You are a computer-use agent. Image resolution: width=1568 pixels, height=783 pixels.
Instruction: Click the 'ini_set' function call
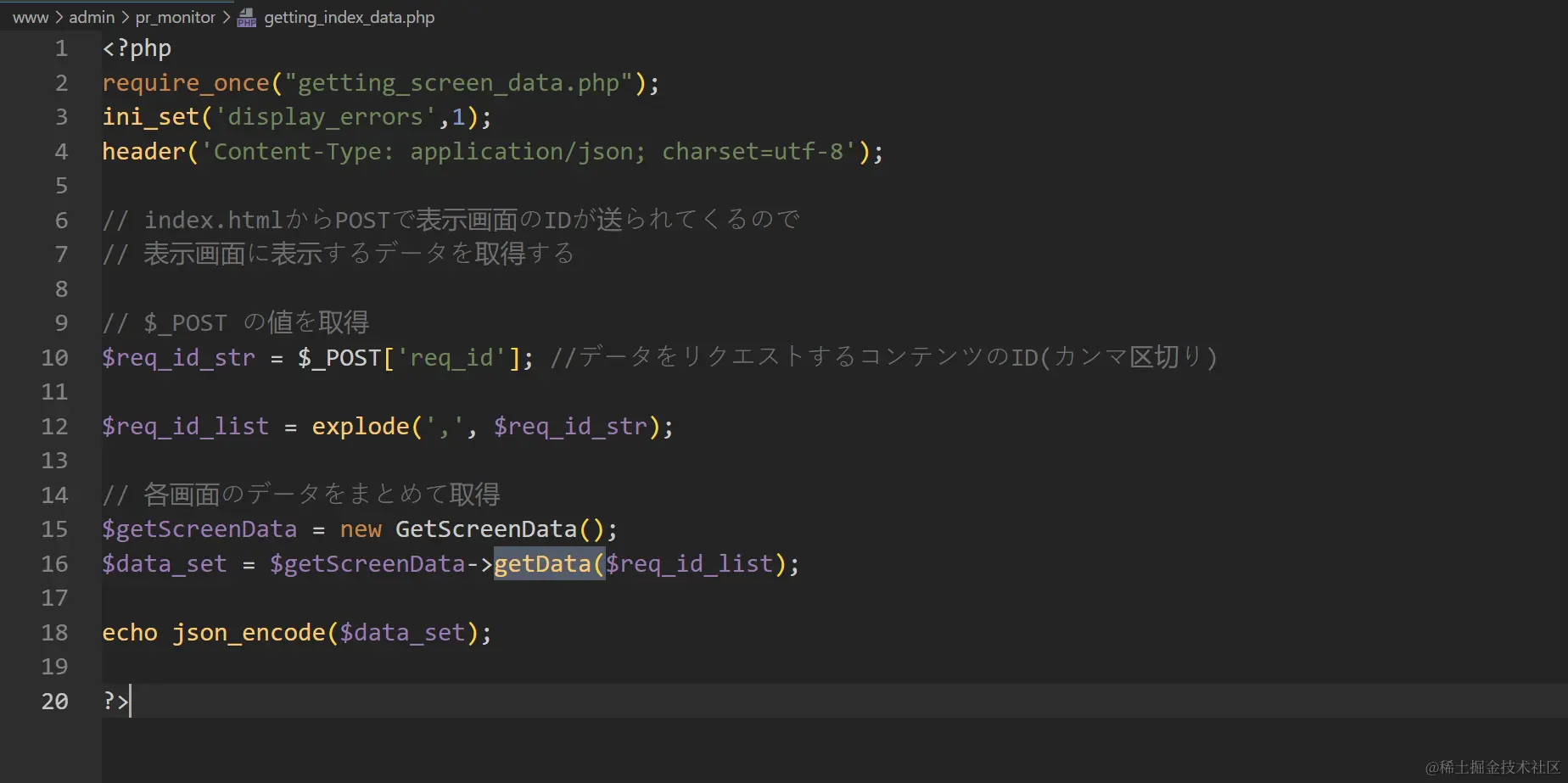point(150,117)
